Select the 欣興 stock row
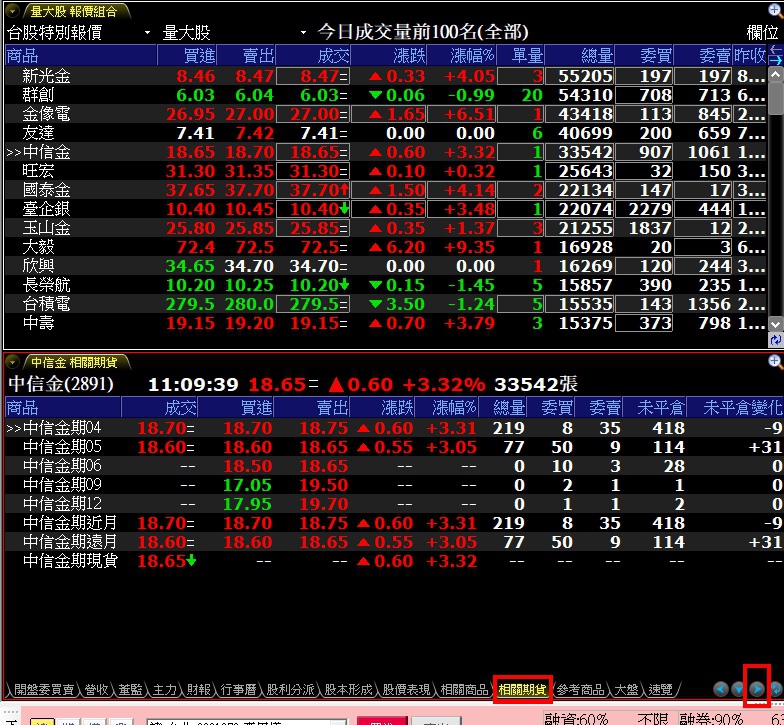 click(x=386, y=266)
